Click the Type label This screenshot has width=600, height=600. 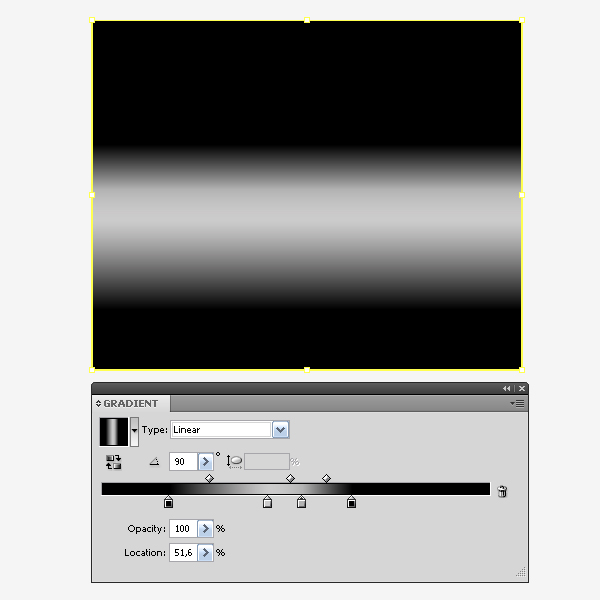point(155,430)
